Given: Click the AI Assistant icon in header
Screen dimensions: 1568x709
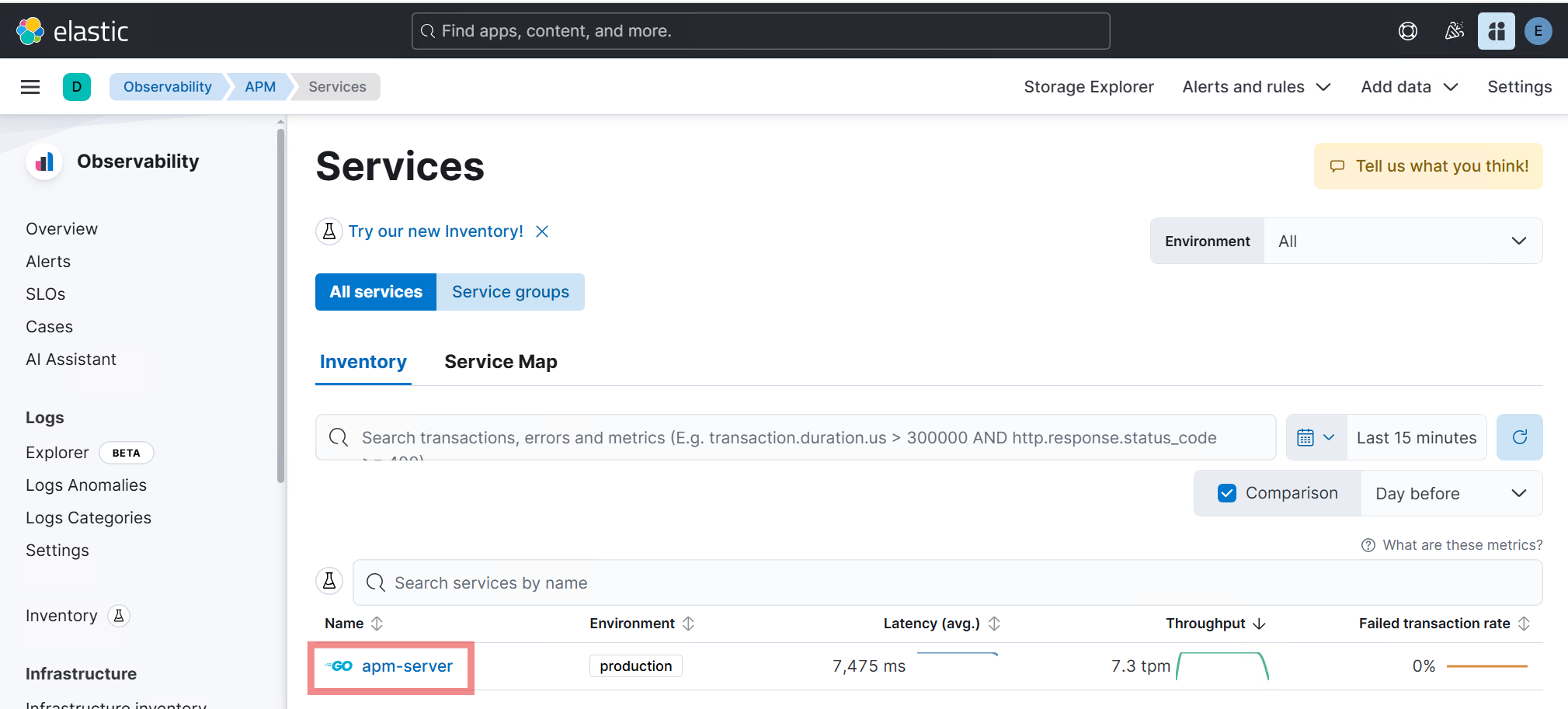Looking at the screenshot, I should (x=1496, y=31).
